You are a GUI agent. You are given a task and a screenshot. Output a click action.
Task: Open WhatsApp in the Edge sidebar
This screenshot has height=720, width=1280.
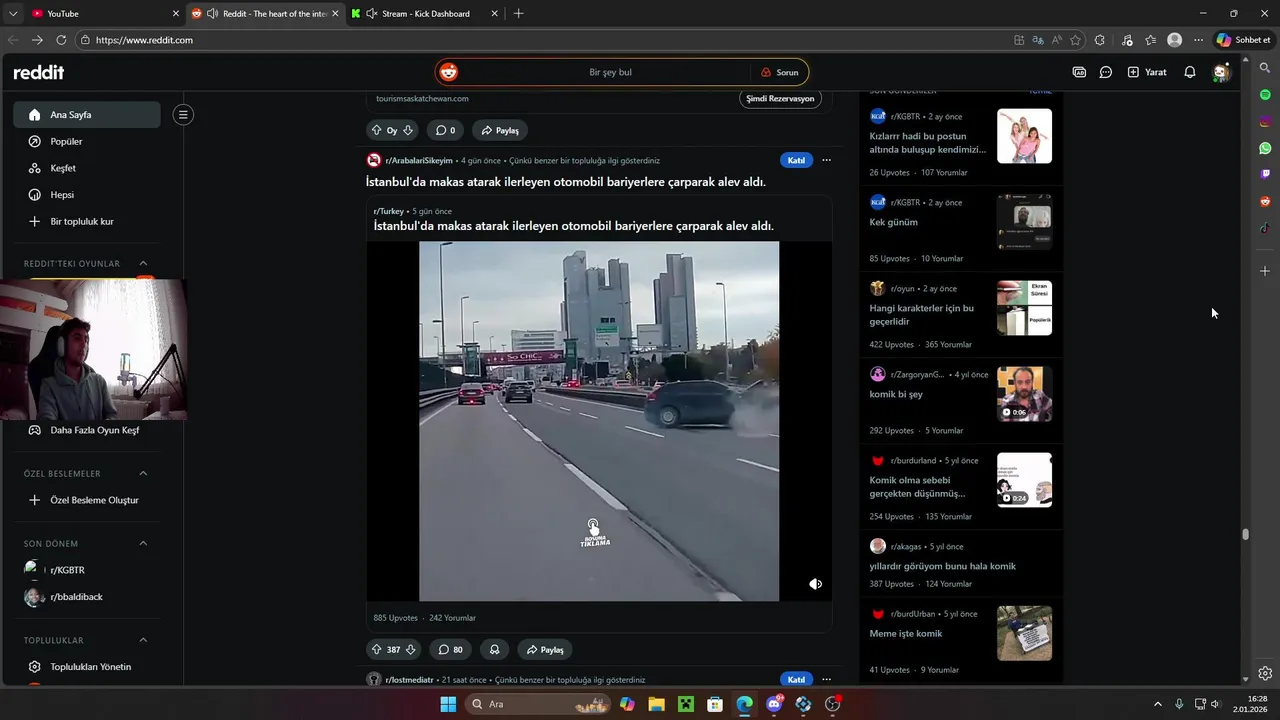(1265, 148)
